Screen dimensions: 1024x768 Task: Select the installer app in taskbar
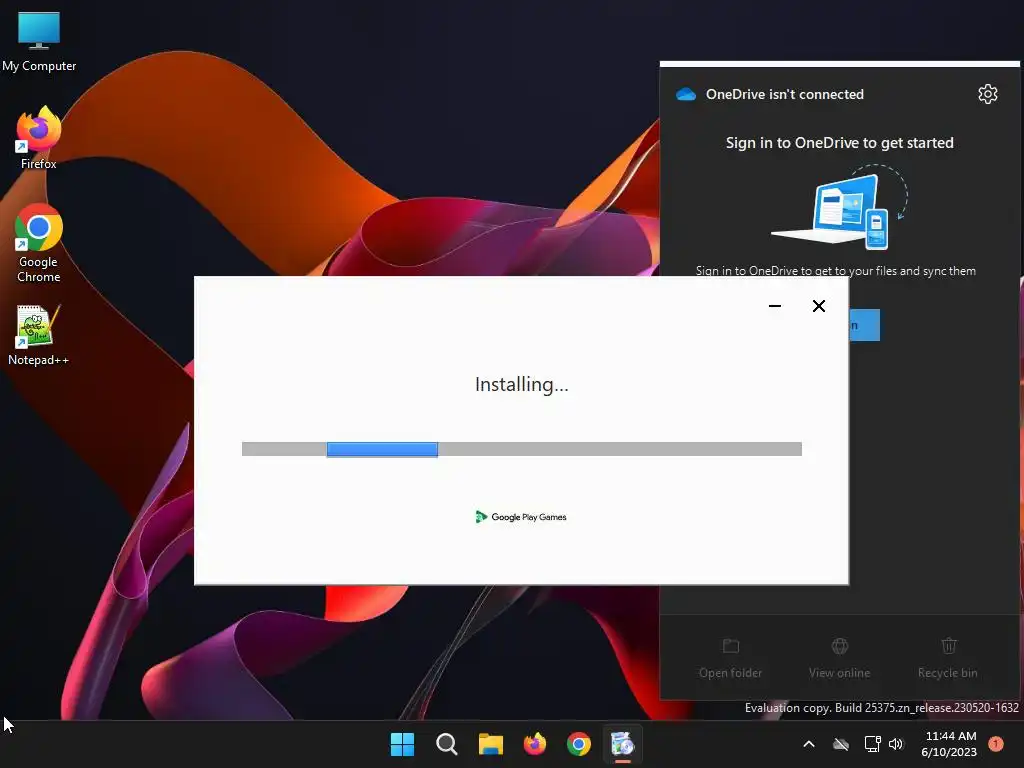[622, 744]
